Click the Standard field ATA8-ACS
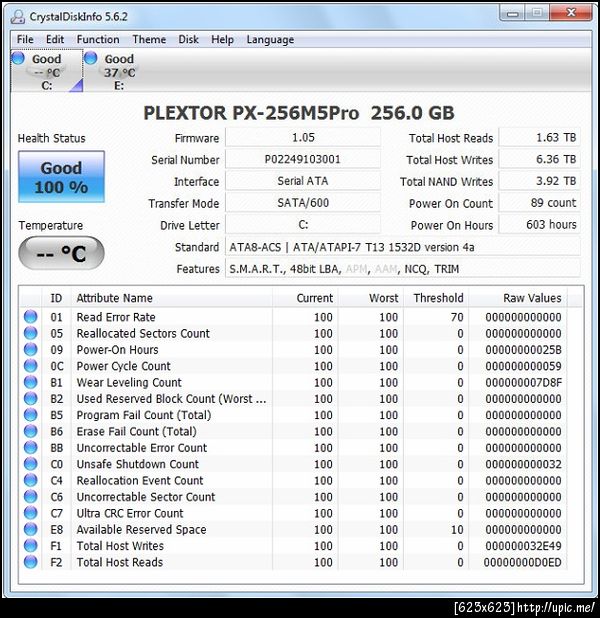Screen dimensions: 600x618 coord(402,247)
